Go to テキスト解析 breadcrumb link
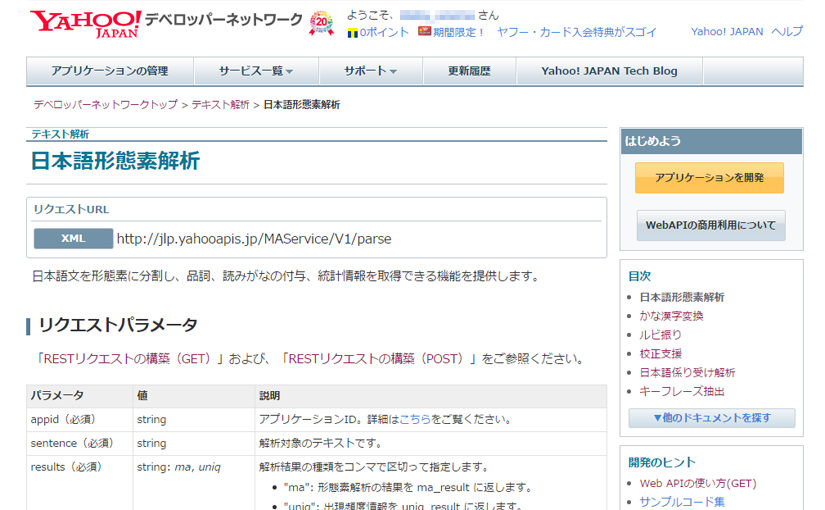The image size is (825, 510). click(220, 105)
